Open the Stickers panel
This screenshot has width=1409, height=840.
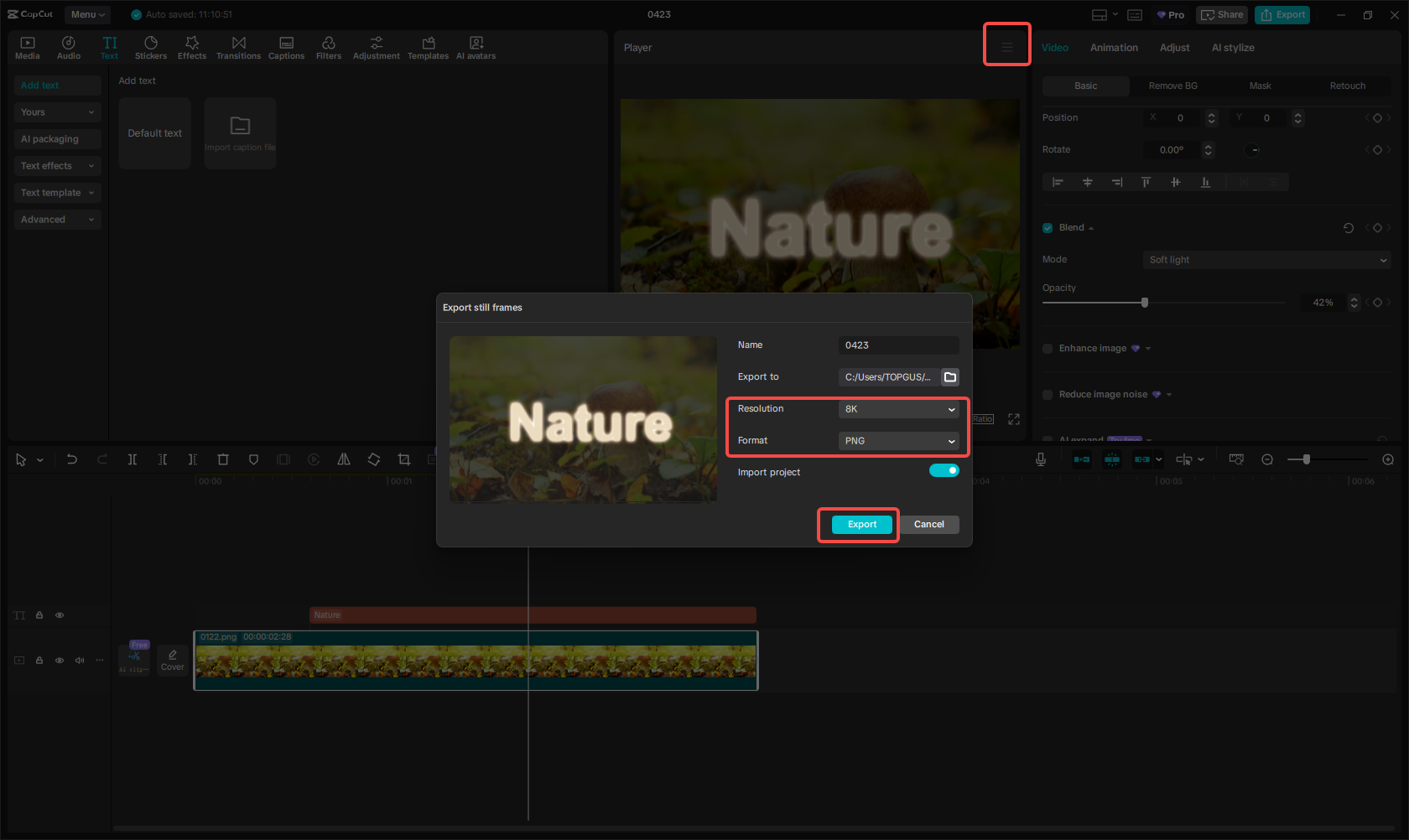pos(151,48)
